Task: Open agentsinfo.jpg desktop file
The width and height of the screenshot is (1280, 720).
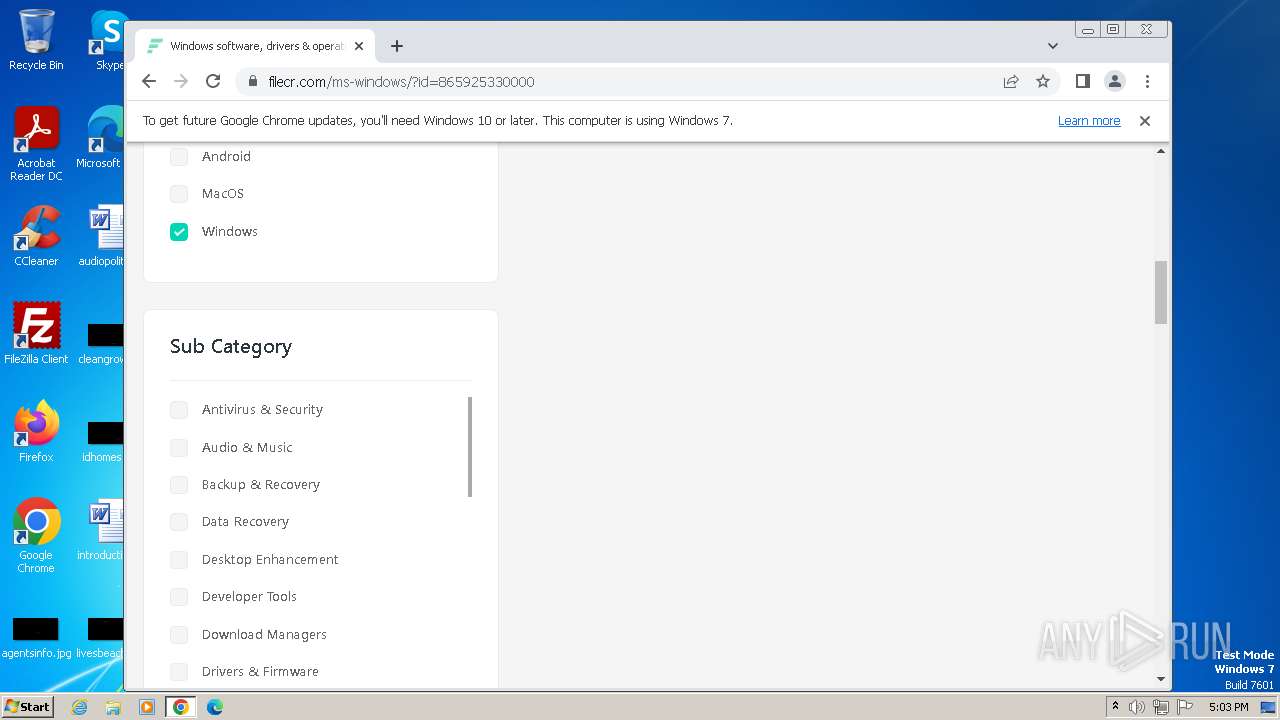Action: pos(36,638)
